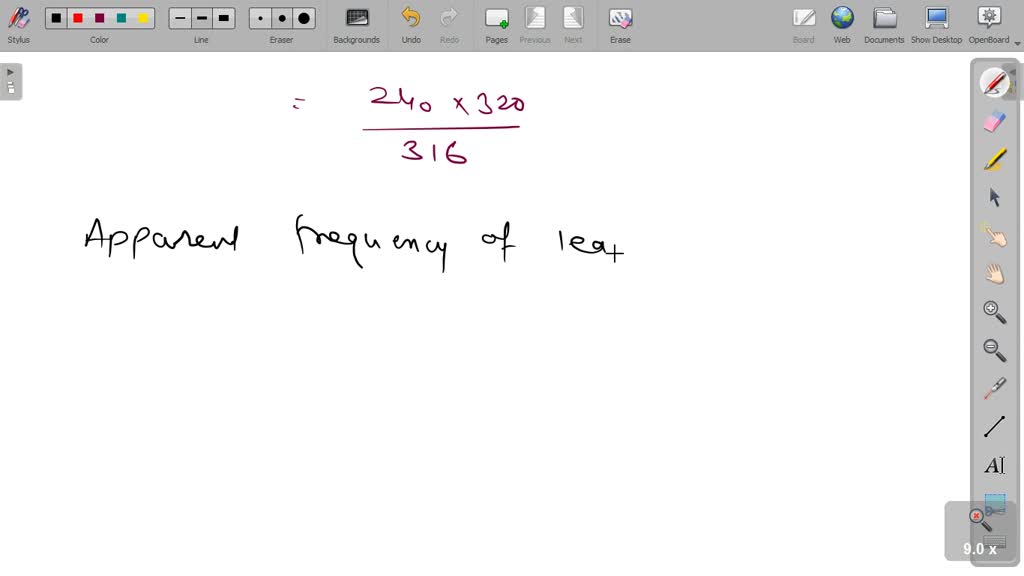
Task: Select the Text writing tool
Action: click(x=993, y=464)
